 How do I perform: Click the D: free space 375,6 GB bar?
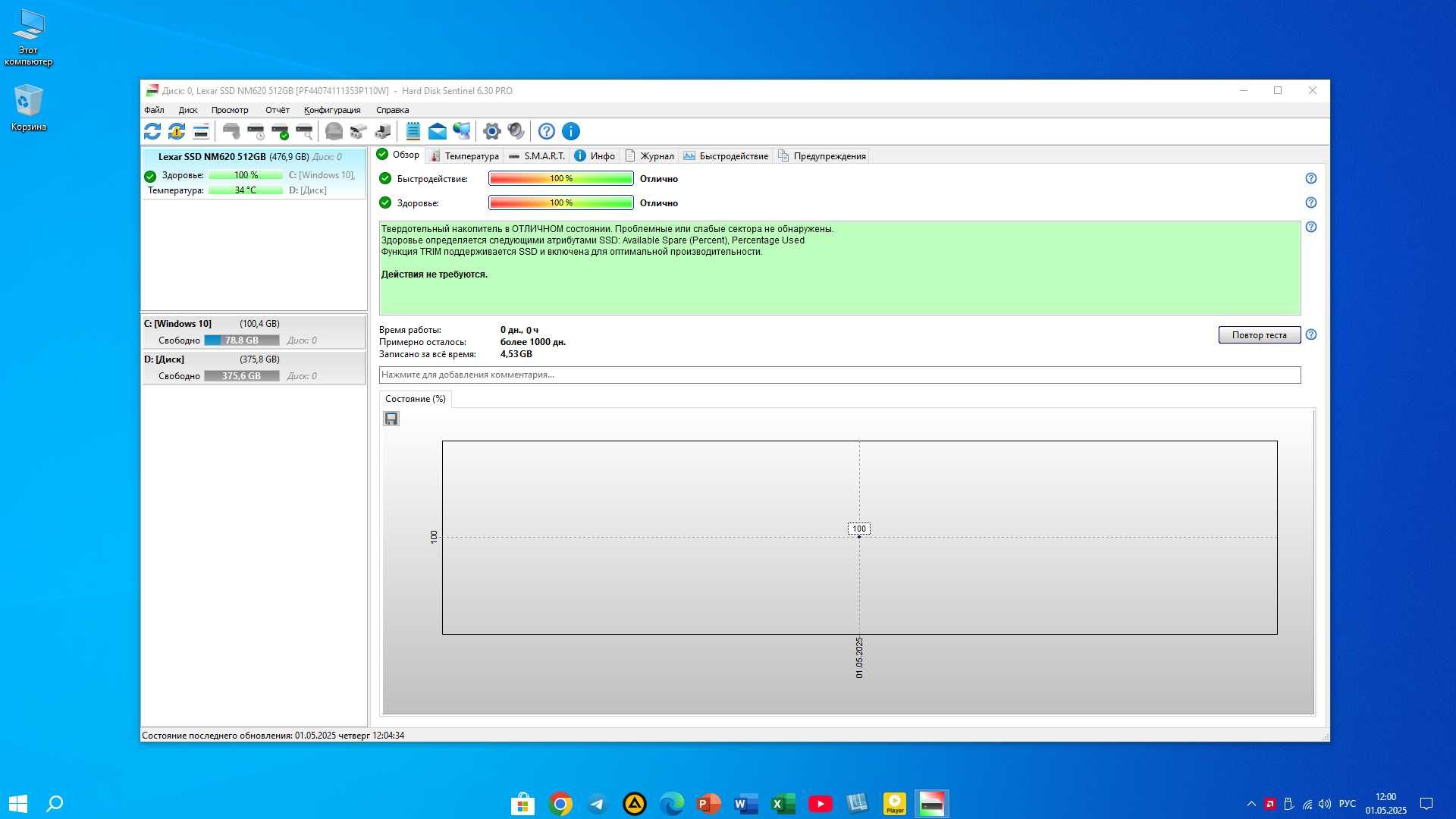(242, 376)
